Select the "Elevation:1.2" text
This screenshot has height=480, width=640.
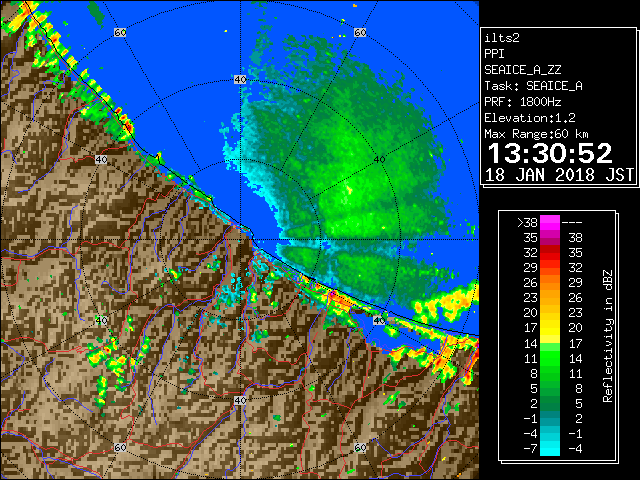pyautogui.click(x=530, y=118)
